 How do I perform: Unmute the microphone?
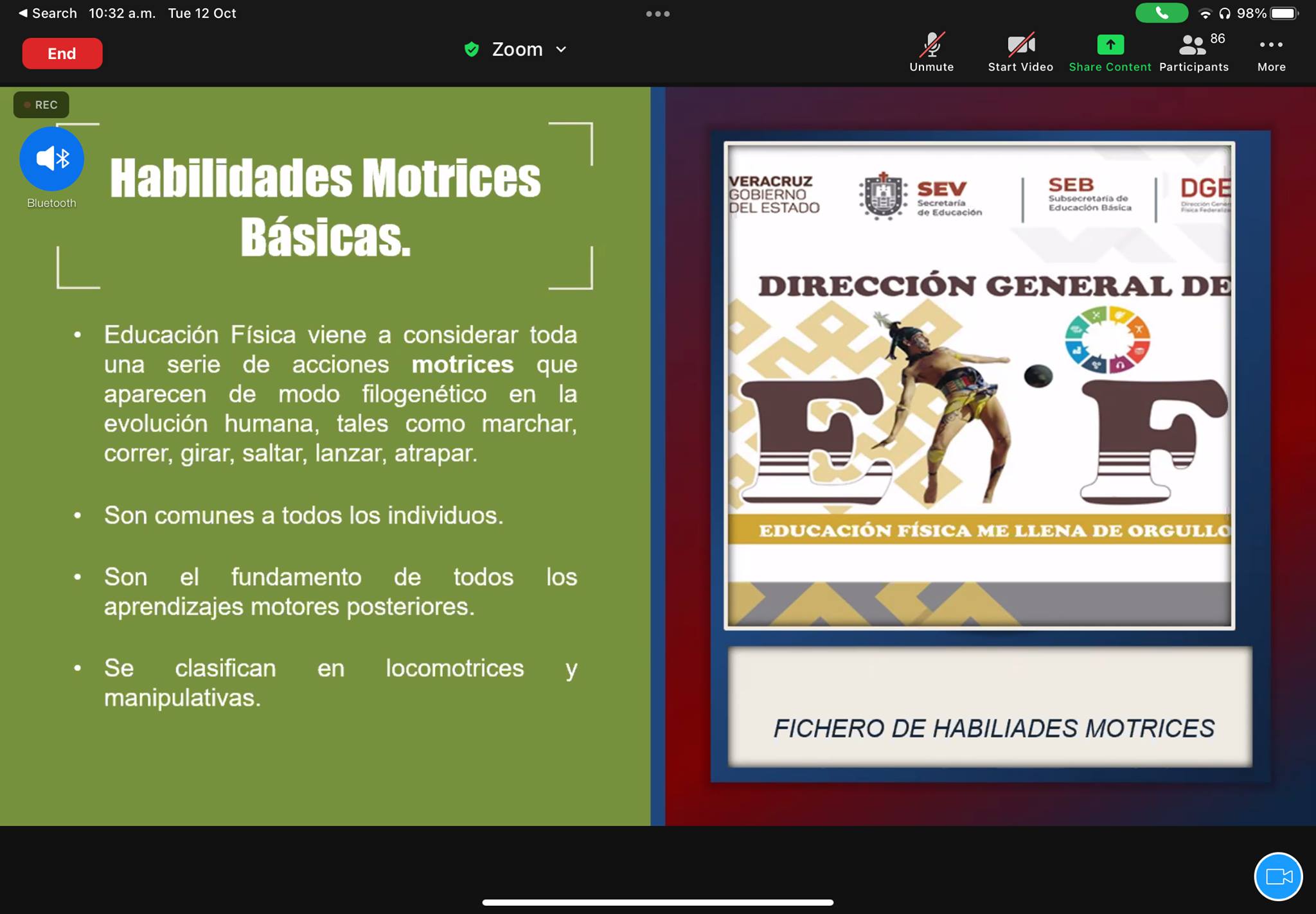point(931,52)
